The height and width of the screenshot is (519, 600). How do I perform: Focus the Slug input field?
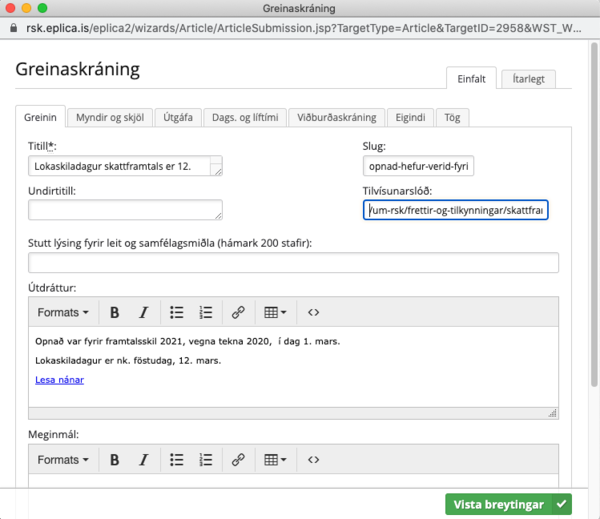pyautogui.click(x=455, y=166)
